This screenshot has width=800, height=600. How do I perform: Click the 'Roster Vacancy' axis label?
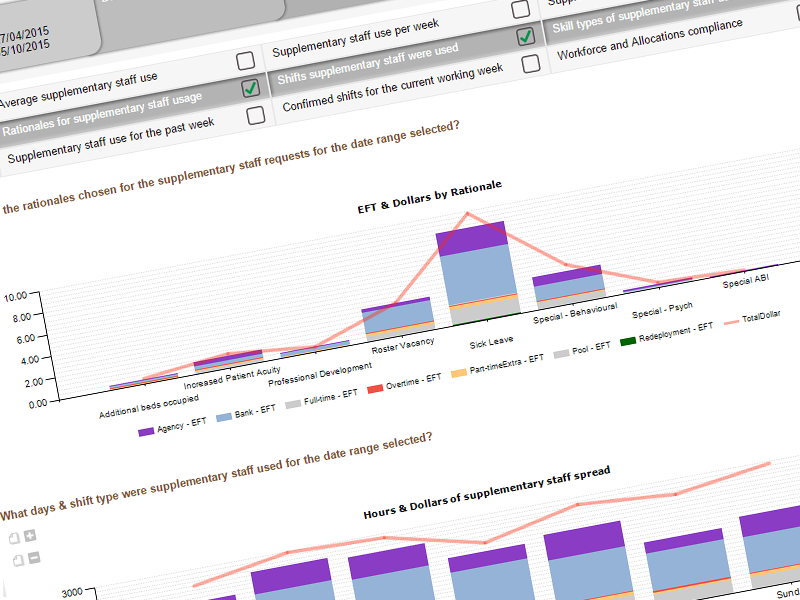pyautogui.click(x=403, y=345)
